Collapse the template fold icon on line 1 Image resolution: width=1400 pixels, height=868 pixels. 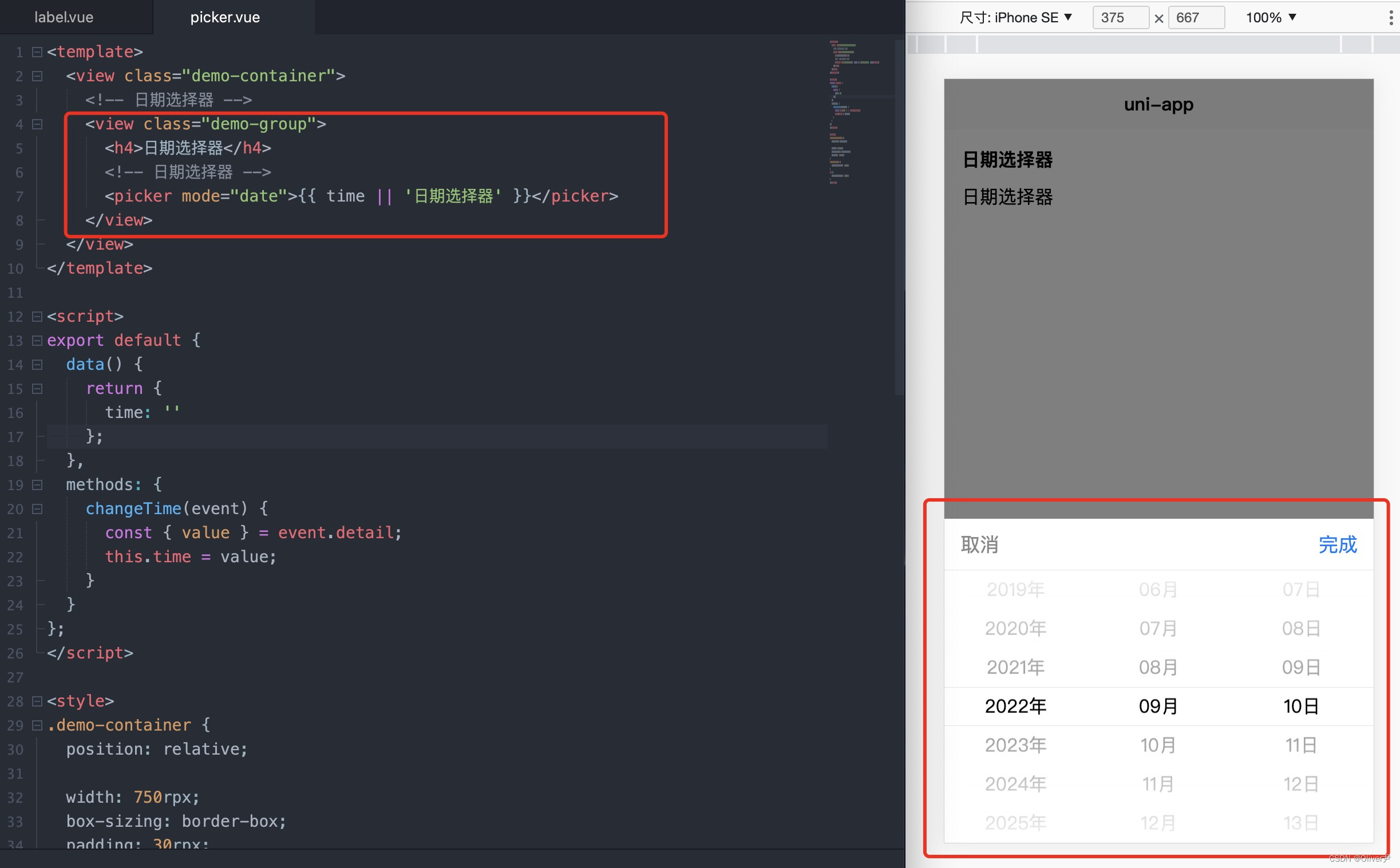pyautogui.click(x=37, y=52)
